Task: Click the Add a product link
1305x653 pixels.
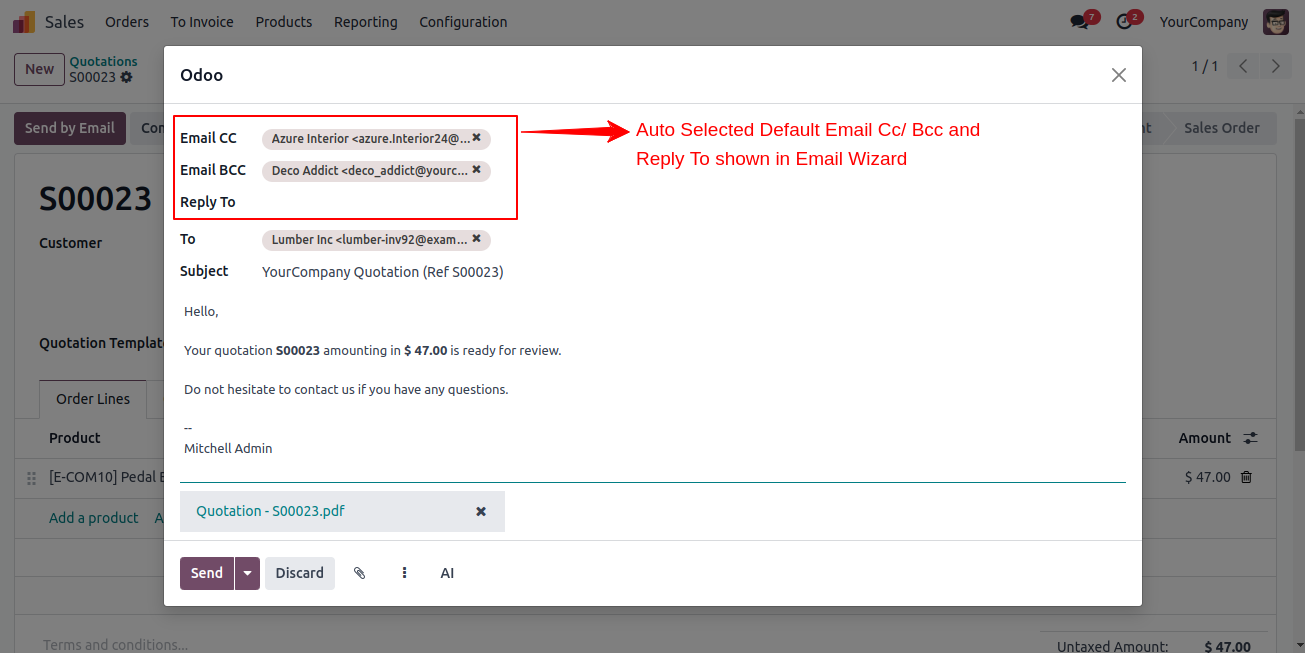Action: (x=94, y=518)
